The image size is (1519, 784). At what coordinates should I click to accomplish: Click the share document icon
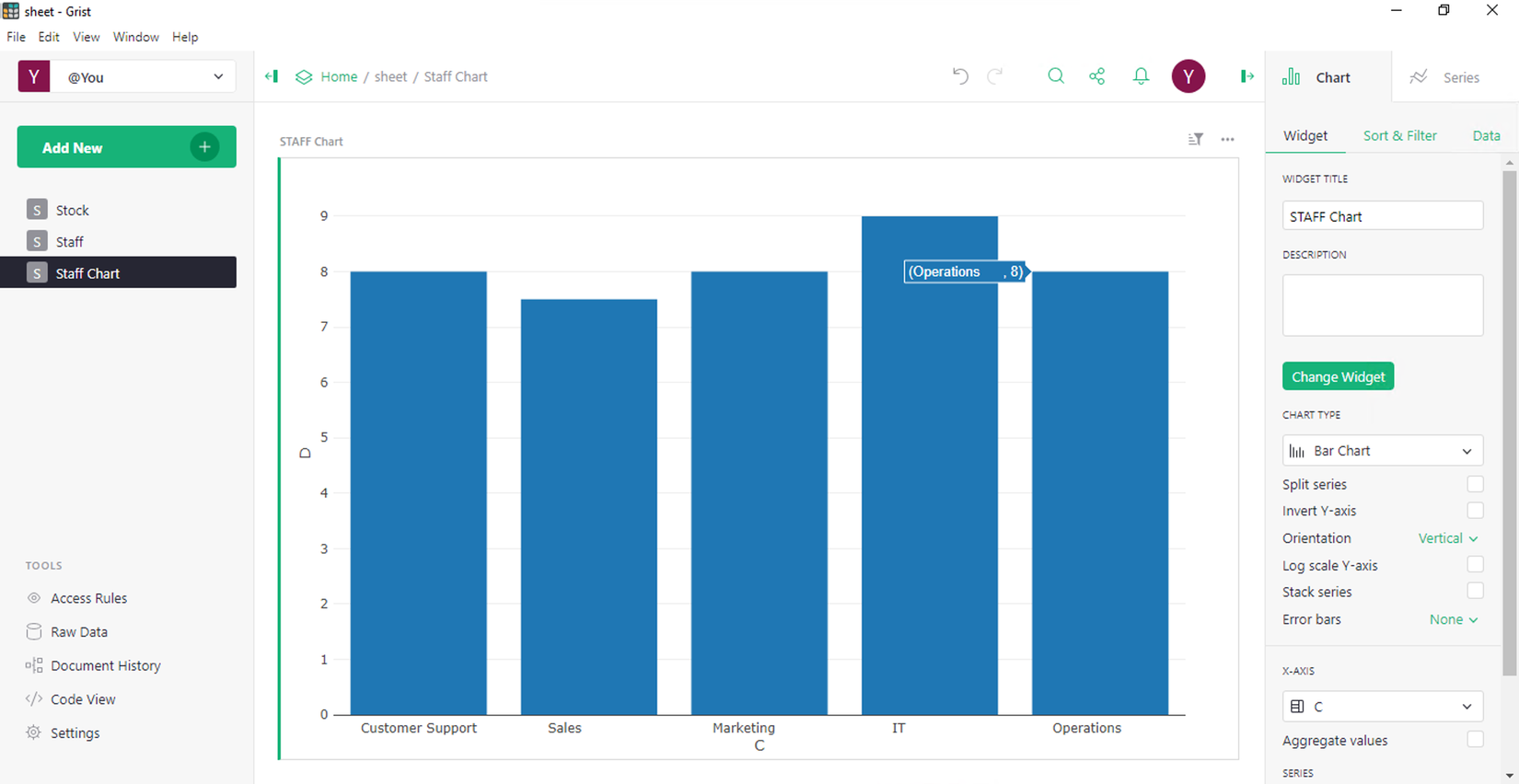[x=1096, y=76]
